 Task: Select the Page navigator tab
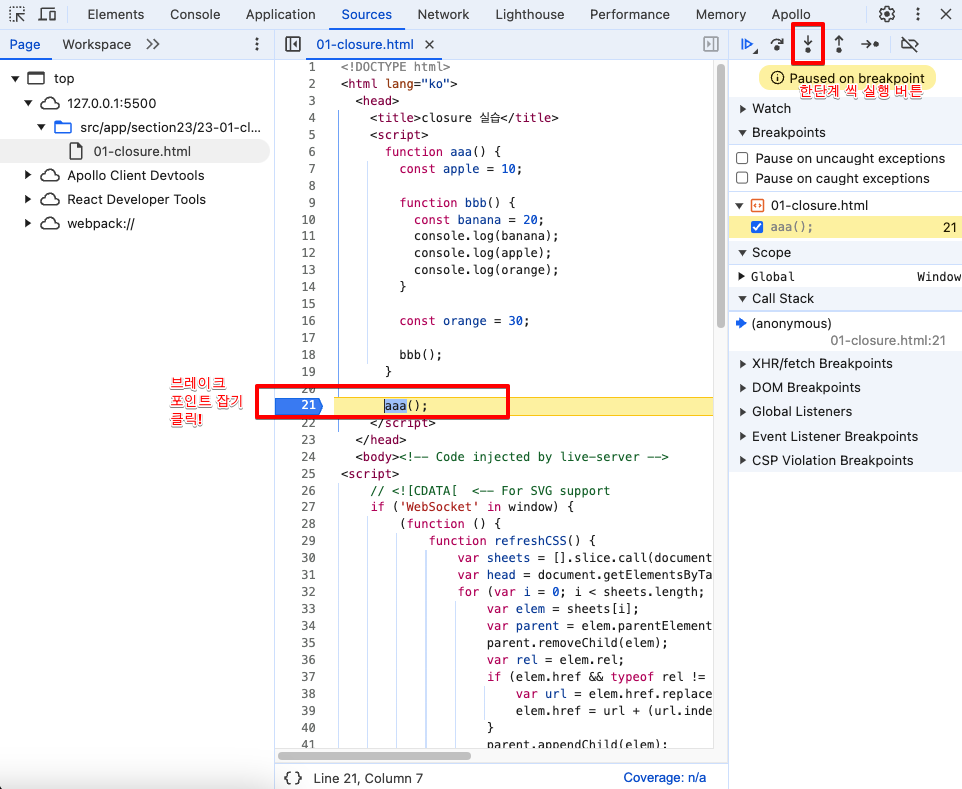[x=25, y=44]
